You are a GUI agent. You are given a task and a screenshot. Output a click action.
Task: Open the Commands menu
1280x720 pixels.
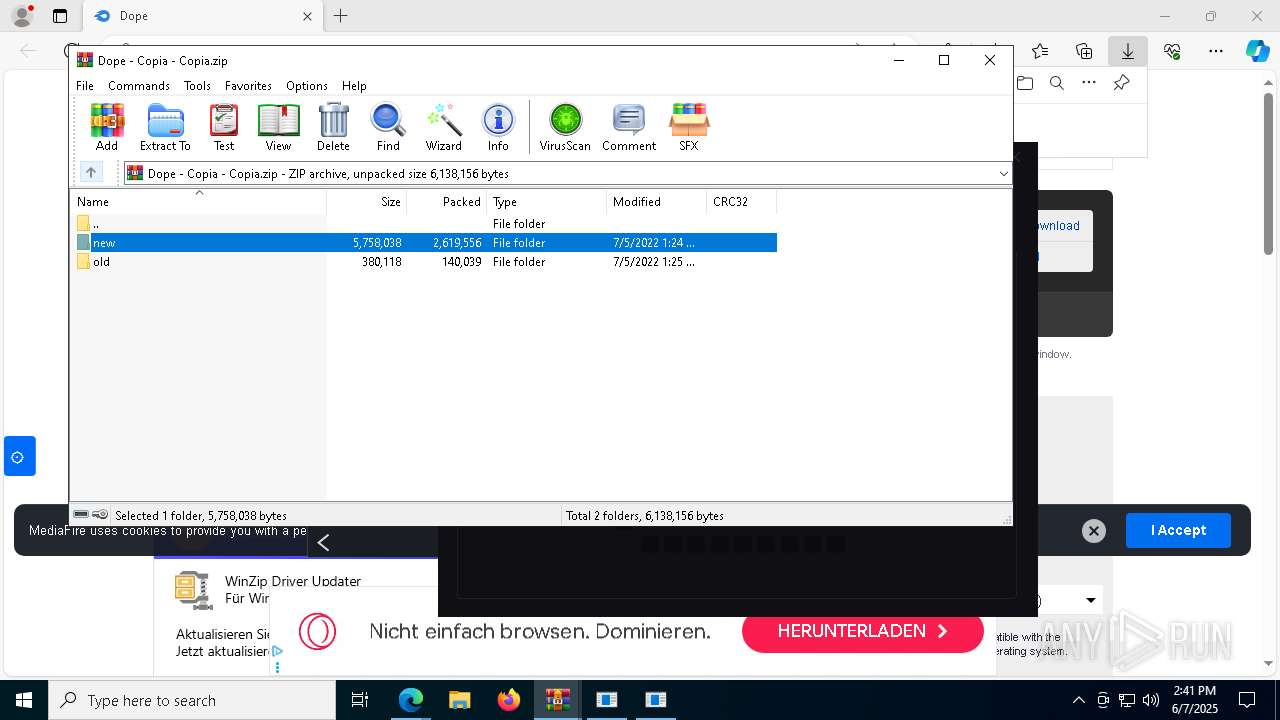click(x=139, y=86)
